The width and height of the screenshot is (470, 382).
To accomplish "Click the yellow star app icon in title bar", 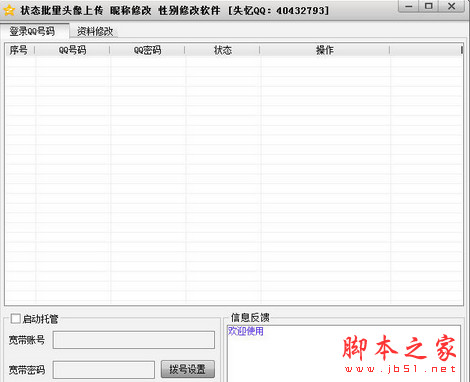I will coord(9,11).
